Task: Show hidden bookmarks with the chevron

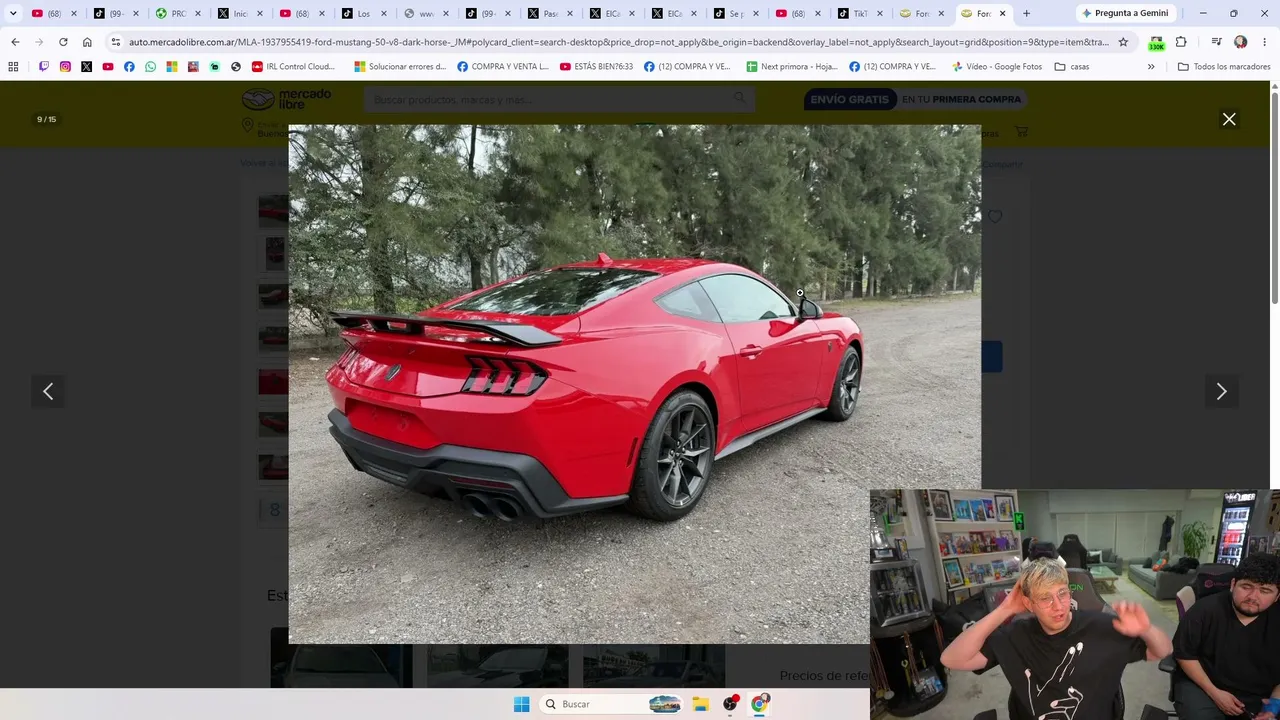Action: click(x=1151, y=66)
